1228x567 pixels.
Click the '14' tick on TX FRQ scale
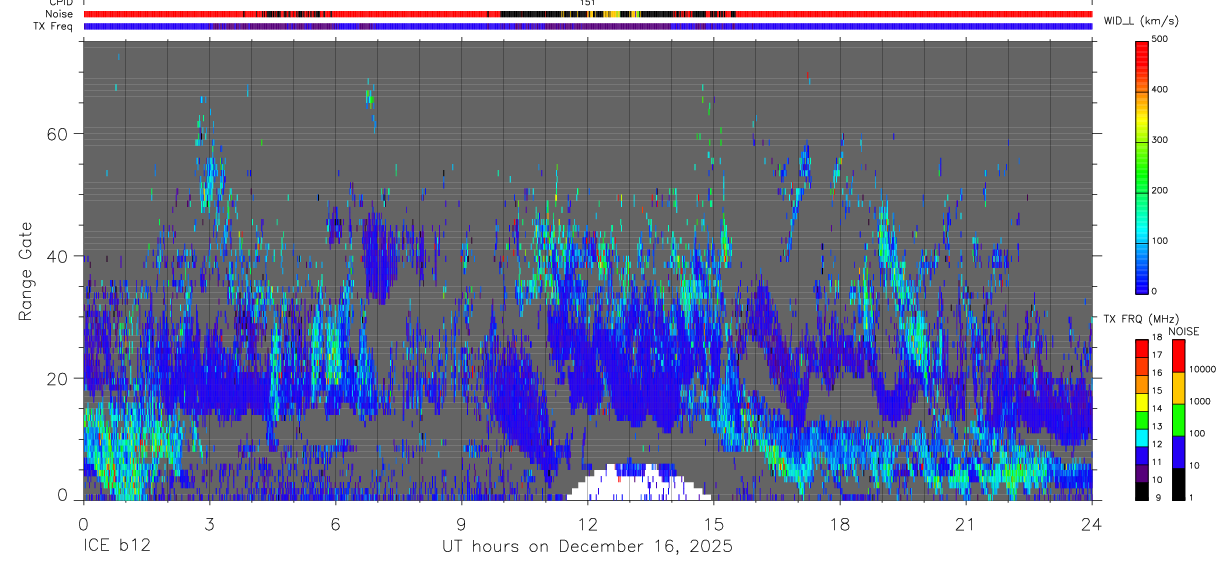(1157, 410)
